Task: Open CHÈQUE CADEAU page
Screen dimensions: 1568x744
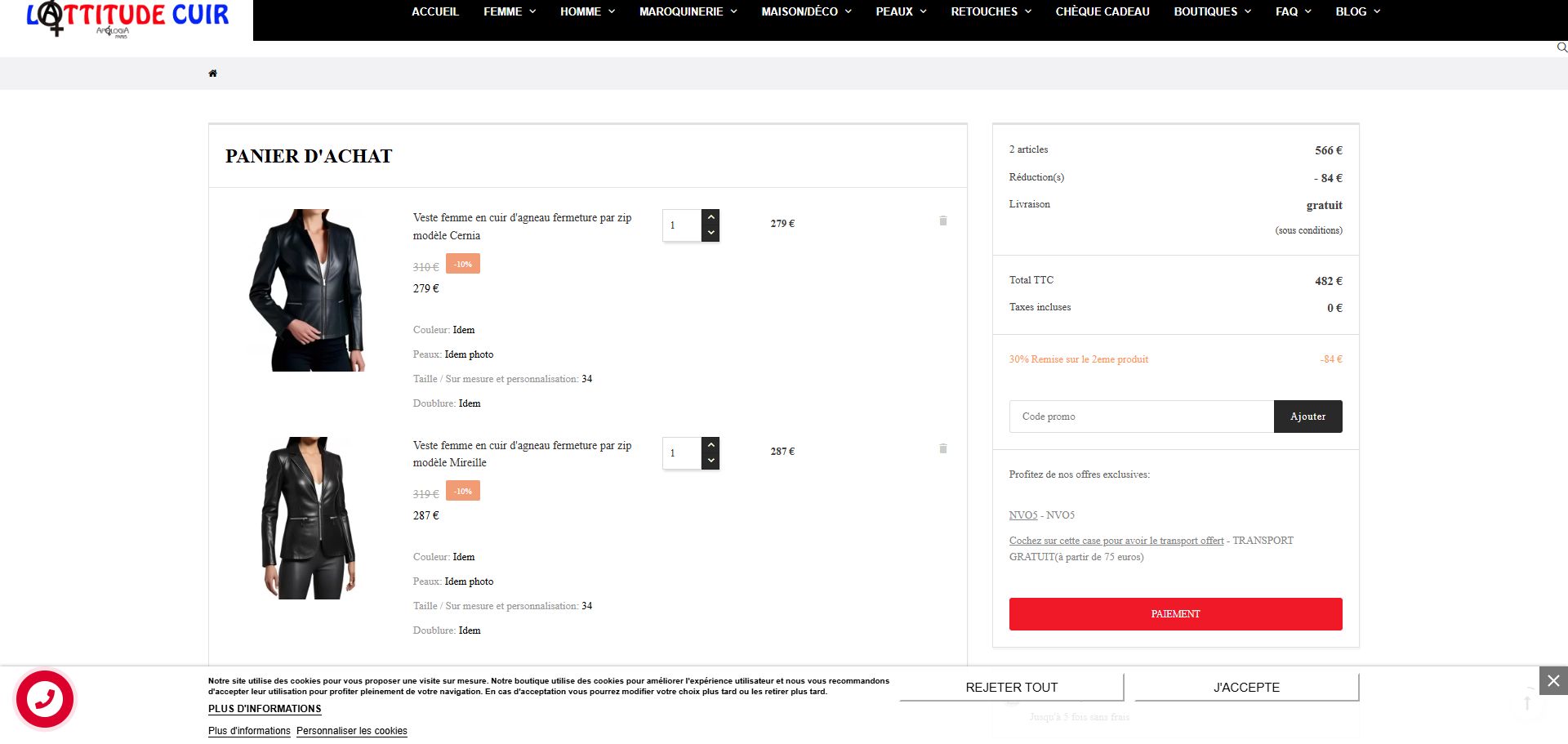Action: tap(1102, 11)
